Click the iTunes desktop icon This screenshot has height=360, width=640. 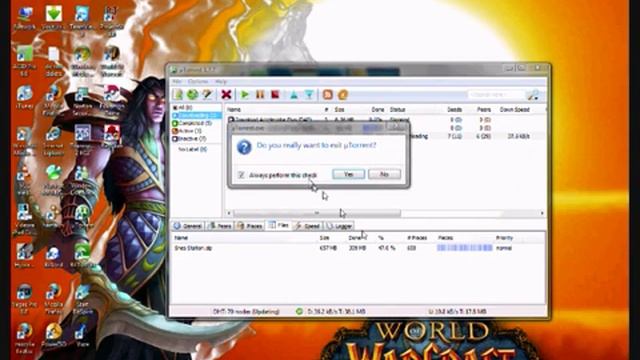coord(24,98)
